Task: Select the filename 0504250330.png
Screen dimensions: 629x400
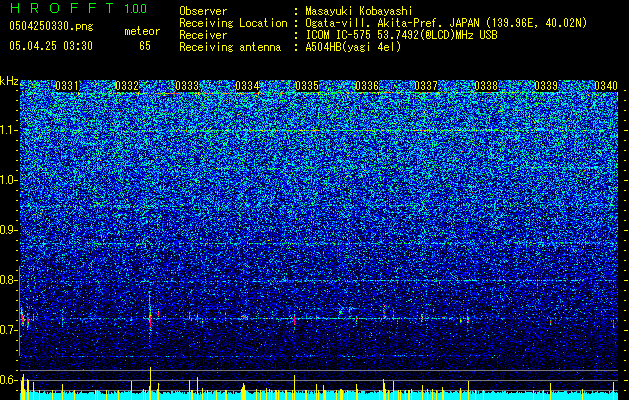Action: pos(51,26)
